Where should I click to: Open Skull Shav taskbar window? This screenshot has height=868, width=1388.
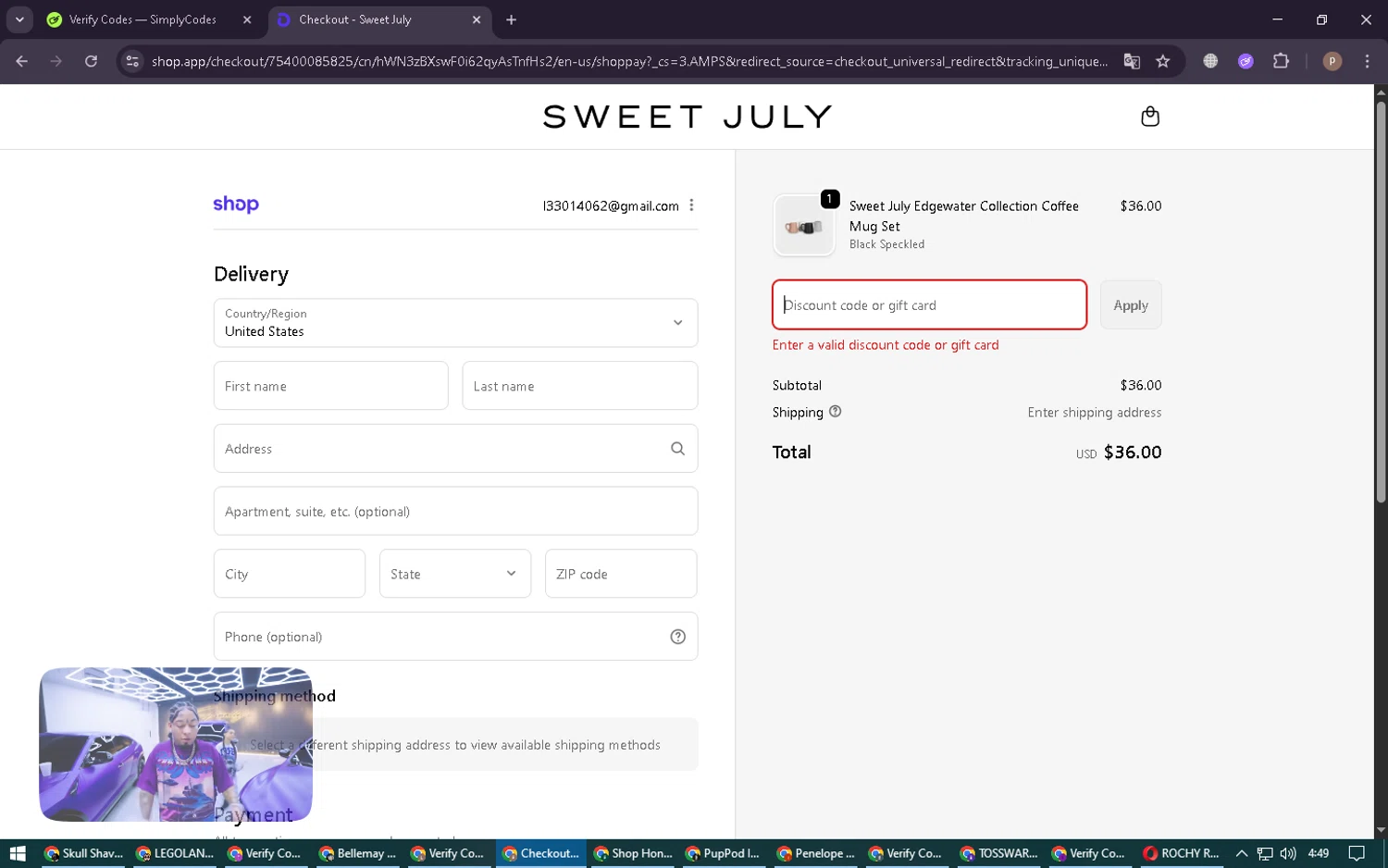(x=83, y=853)
